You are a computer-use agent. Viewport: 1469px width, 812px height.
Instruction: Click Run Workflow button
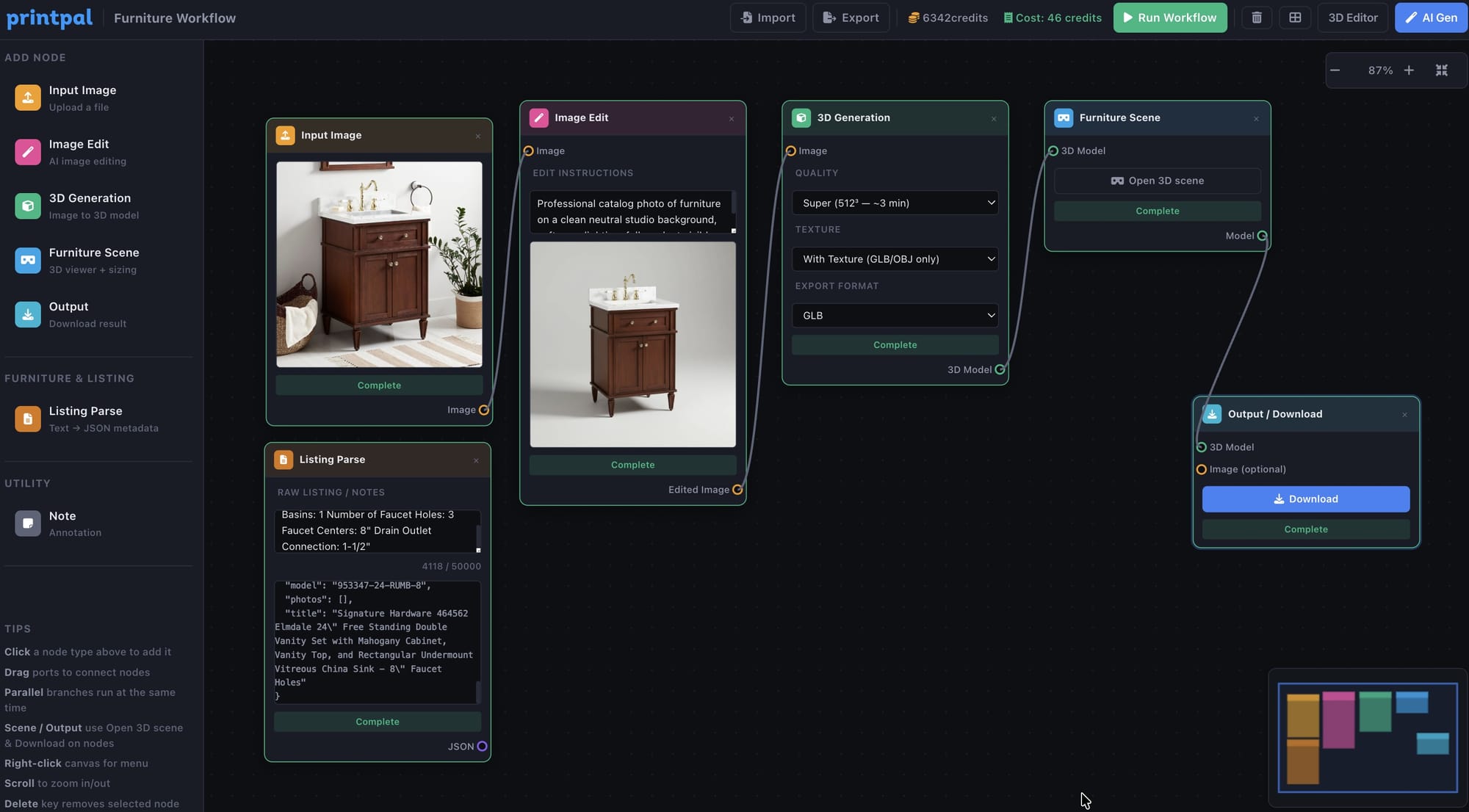click(1170, 18)
